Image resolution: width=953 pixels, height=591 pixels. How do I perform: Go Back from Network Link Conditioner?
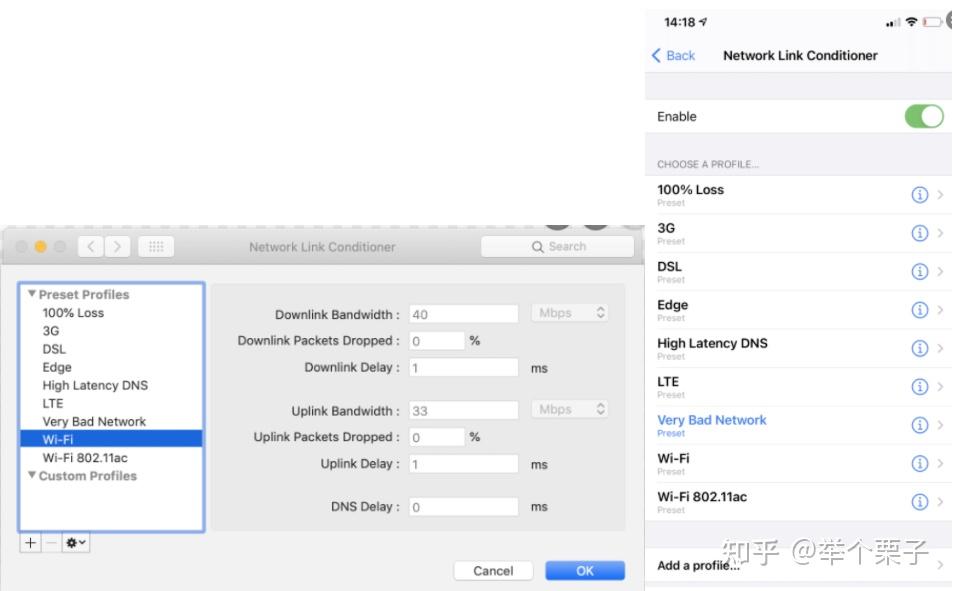[x=673, y=55]
